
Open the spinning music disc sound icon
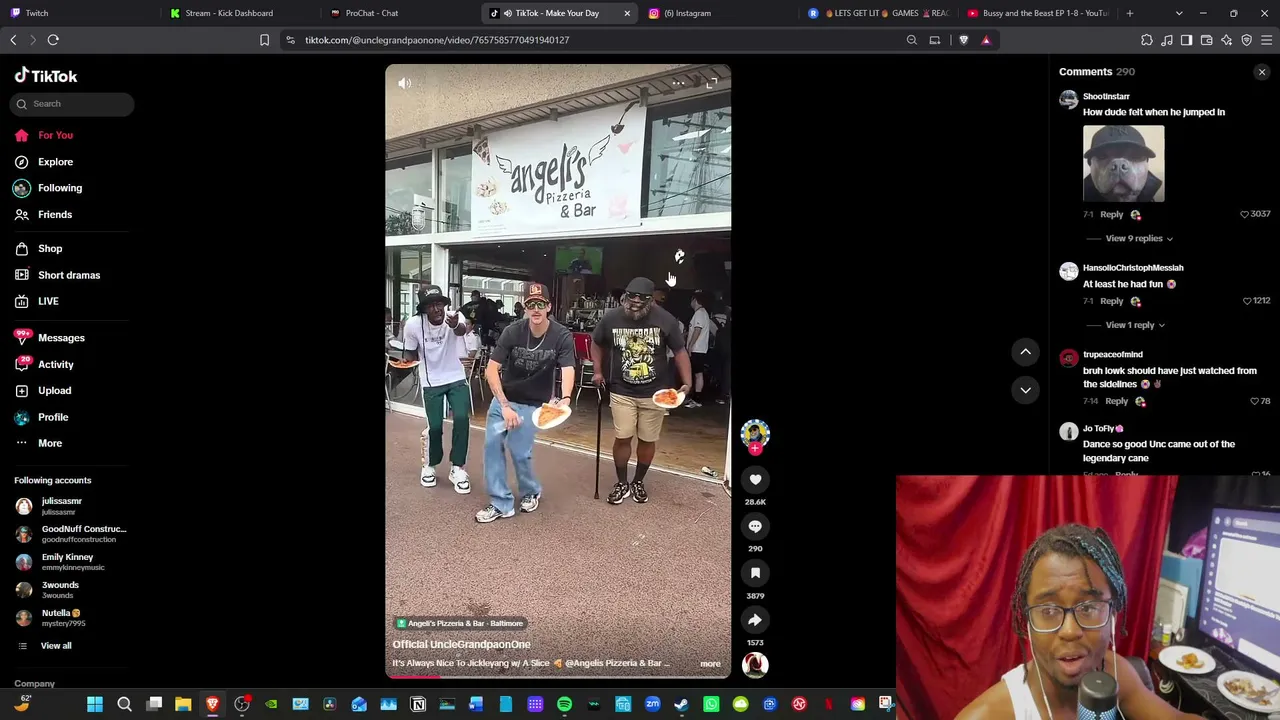tap(755, 664)
